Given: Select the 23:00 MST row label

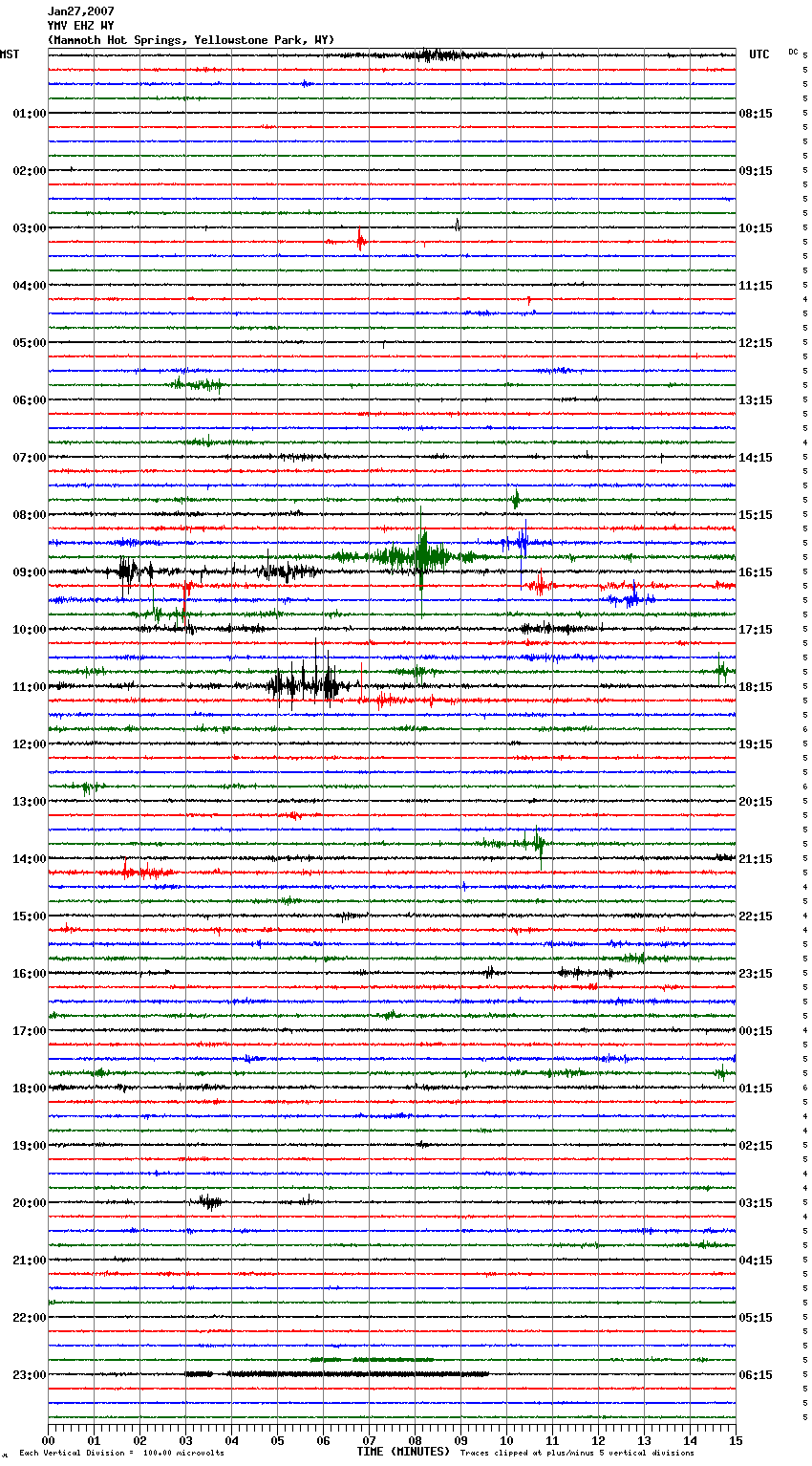Looking at the screenshot, I should (x=30, y=1375).
